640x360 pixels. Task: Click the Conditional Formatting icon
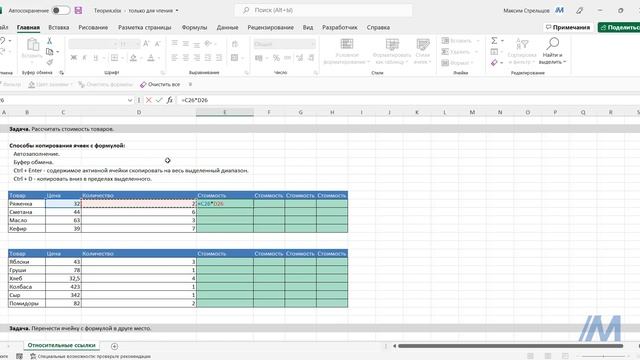tap(347, 44)
